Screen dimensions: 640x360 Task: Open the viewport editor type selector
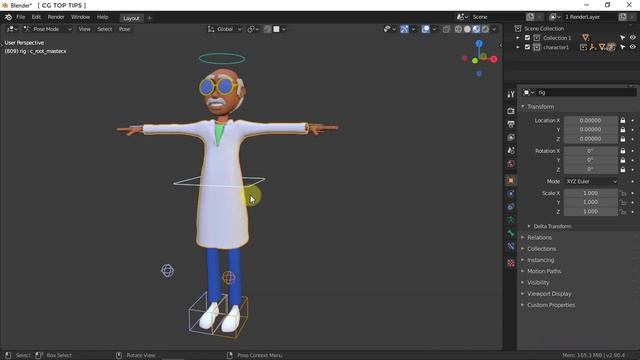[x=11, y=29]
